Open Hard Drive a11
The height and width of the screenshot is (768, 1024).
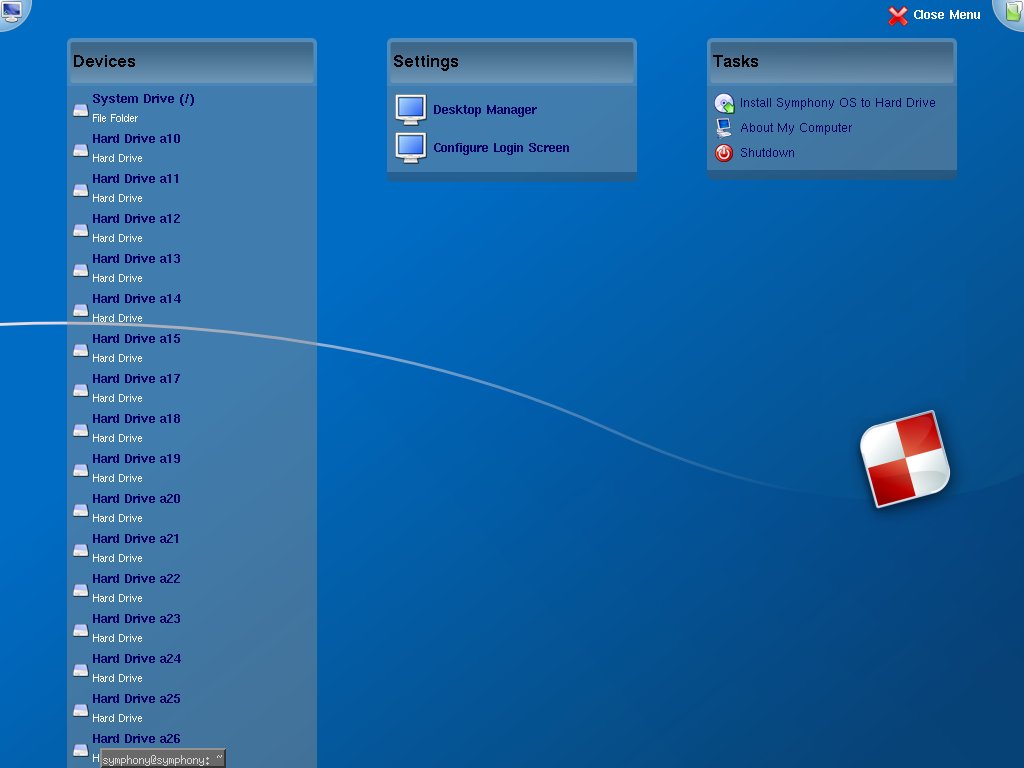point(135,178)
